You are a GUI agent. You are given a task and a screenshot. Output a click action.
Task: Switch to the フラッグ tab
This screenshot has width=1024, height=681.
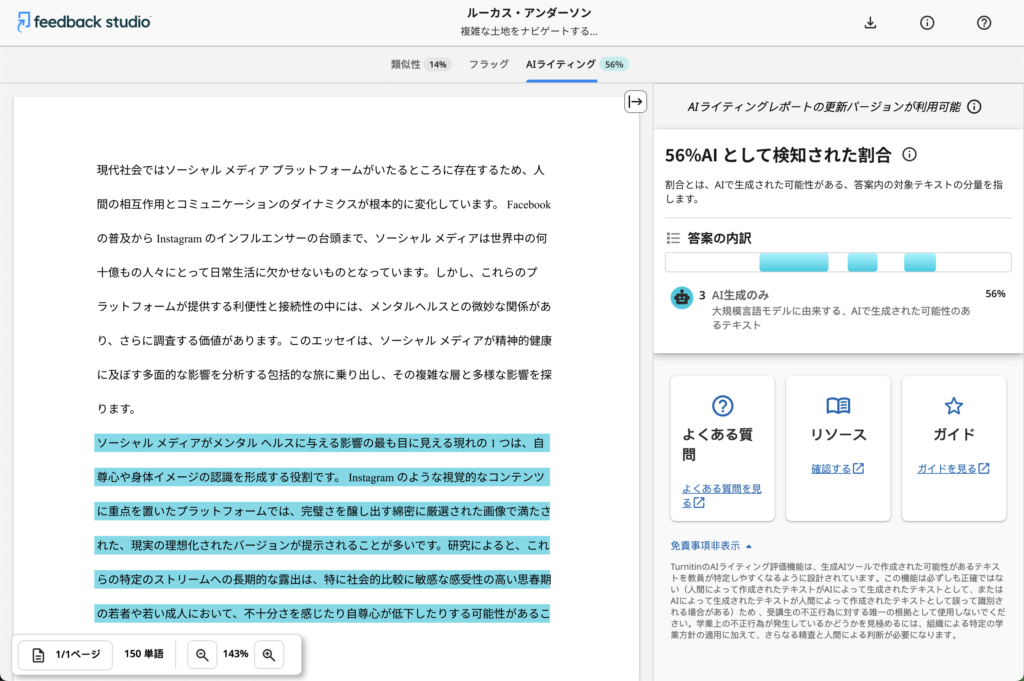point(488,64)
